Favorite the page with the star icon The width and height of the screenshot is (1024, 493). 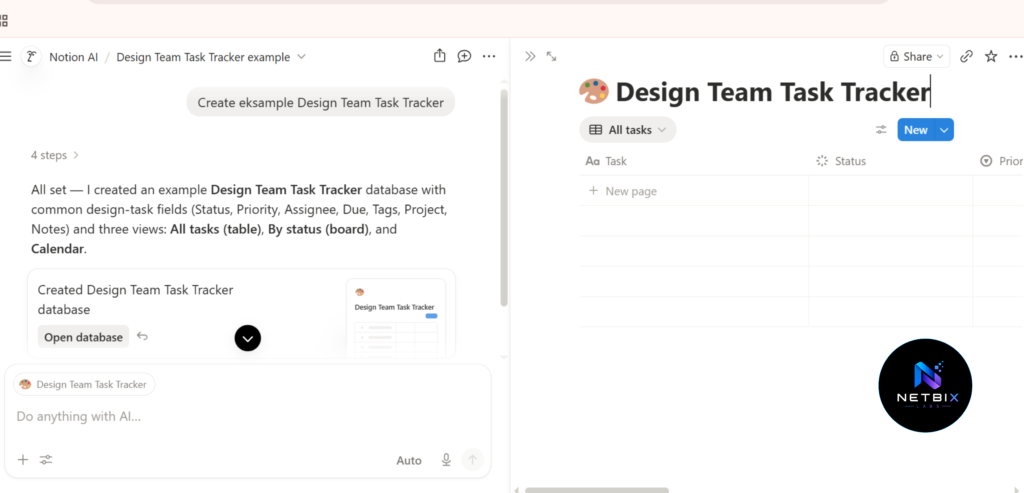coord(991,57)
